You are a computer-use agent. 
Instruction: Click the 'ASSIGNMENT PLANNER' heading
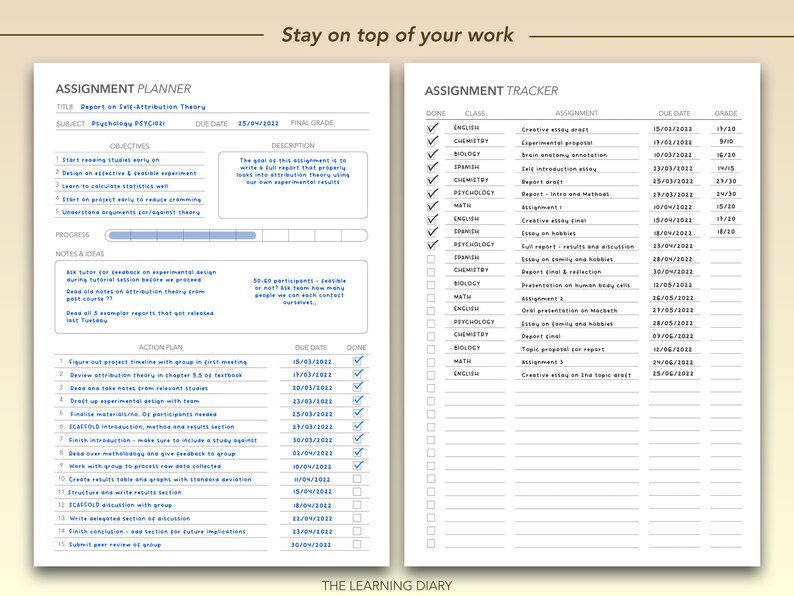click(x=123, y=89)
